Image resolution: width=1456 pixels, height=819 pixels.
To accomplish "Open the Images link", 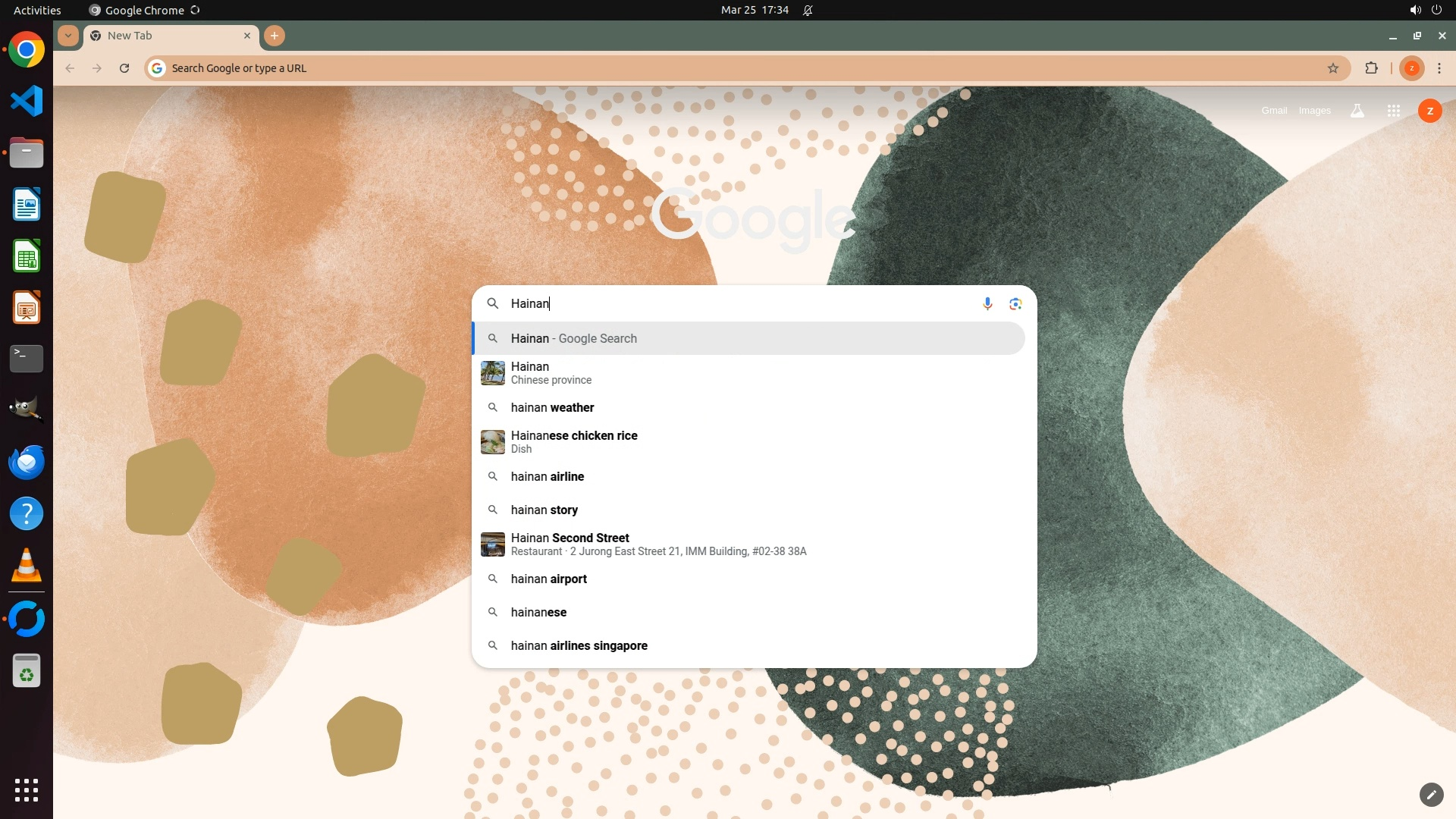I will point(1314,111).
